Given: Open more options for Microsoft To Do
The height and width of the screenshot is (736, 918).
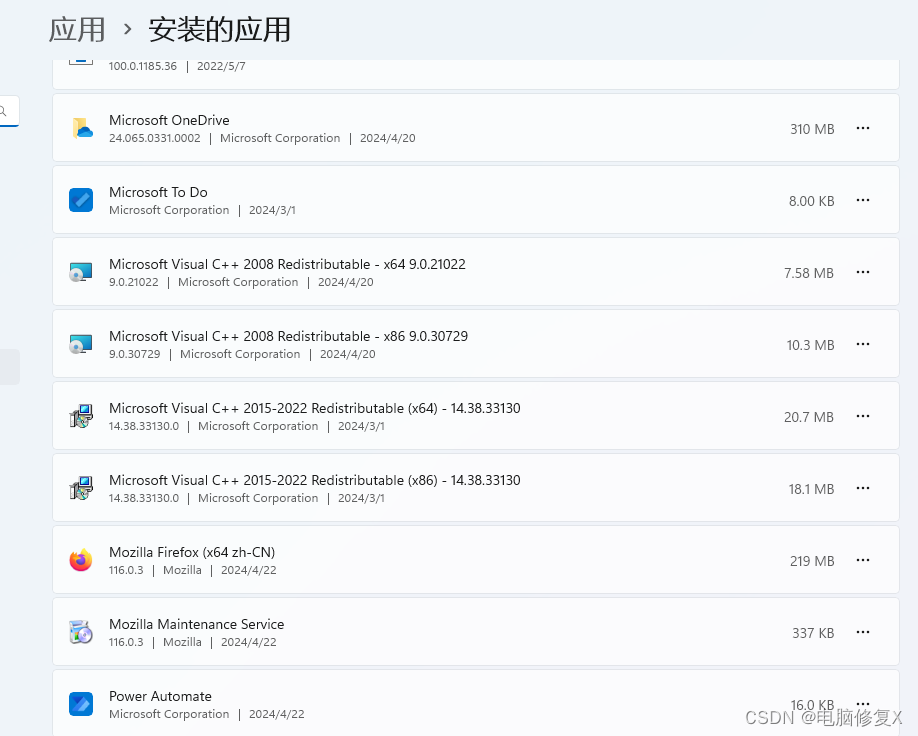Looking at the screenshot, I should (863, 200).
